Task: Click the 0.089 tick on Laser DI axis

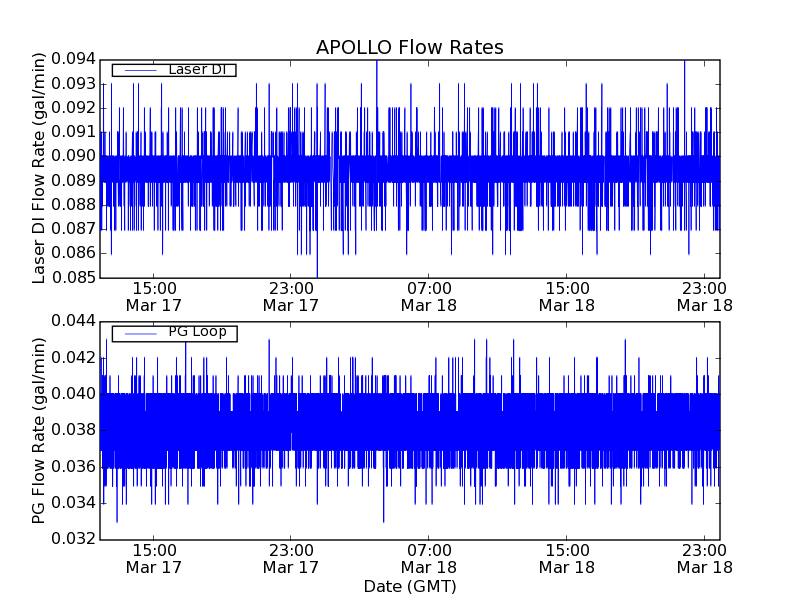Action: [73, 181]
